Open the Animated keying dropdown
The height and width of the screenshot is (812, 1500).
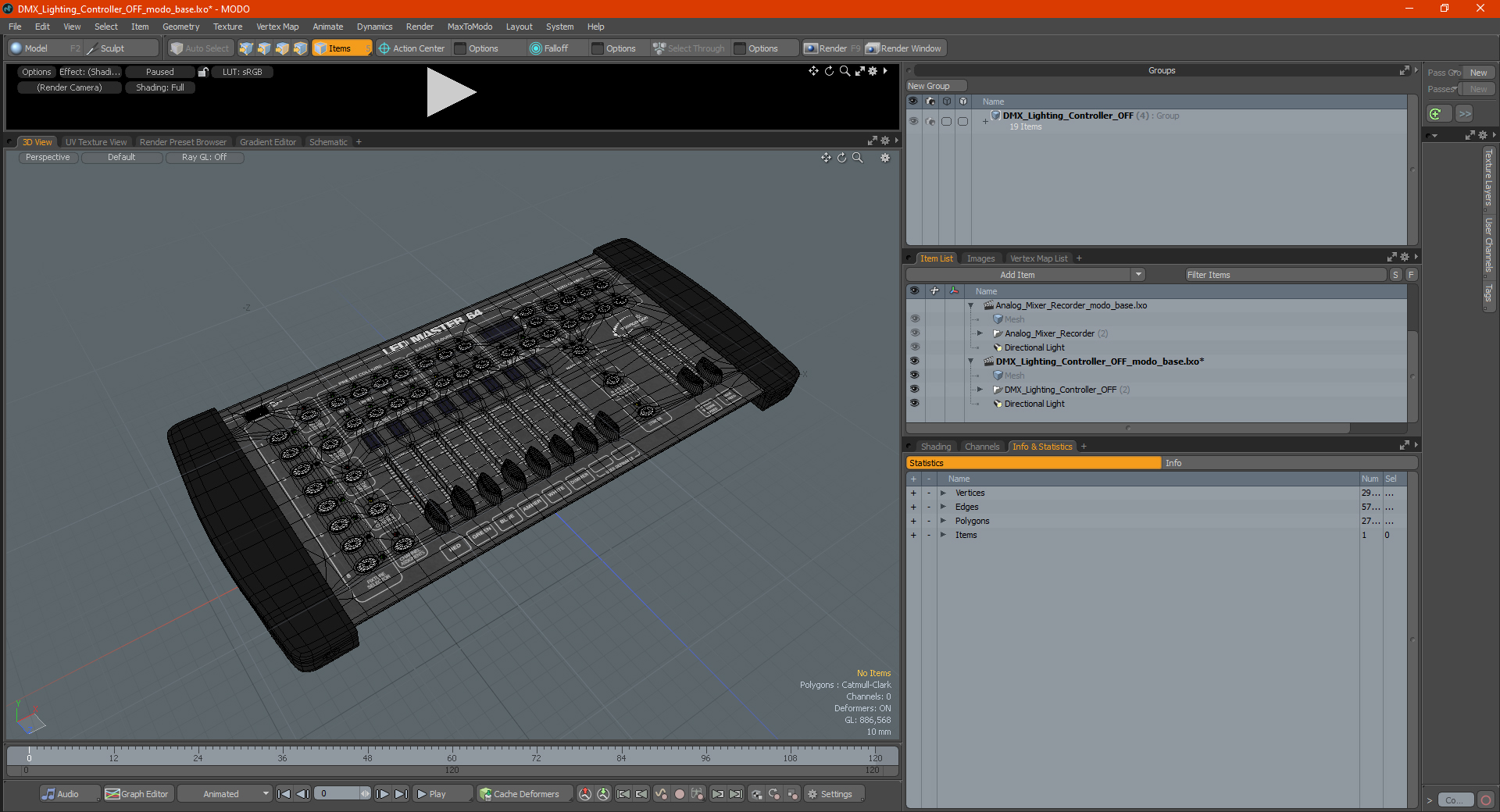(x=225, y=794)
